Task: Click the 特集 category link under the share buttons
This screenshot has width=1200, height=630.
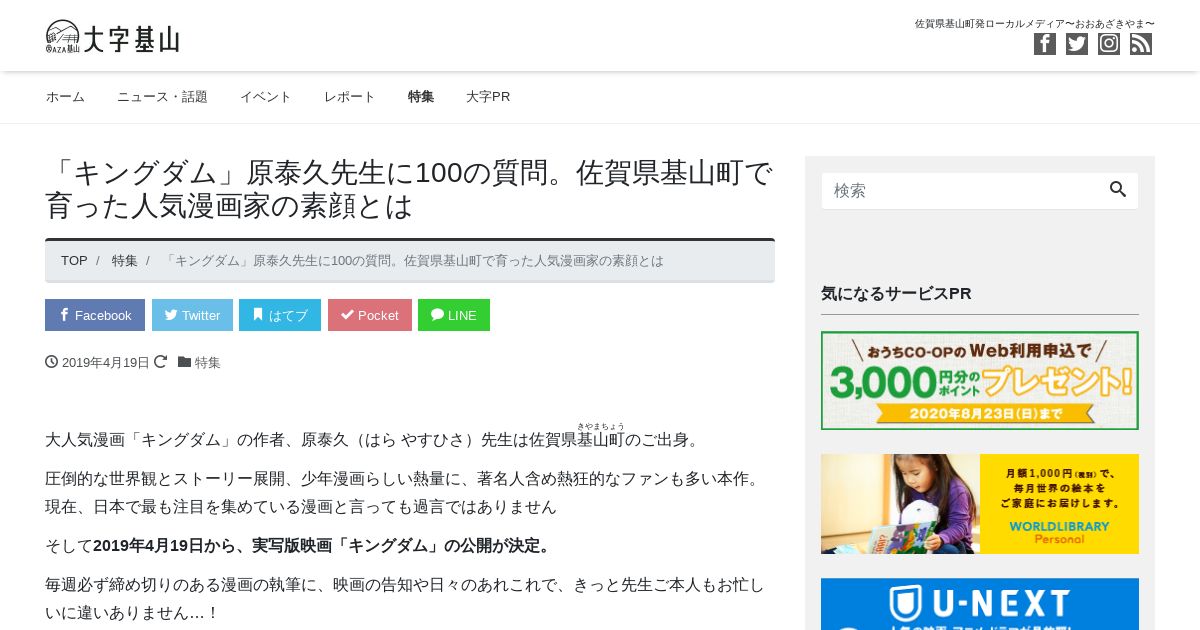Action: (208, 363)
